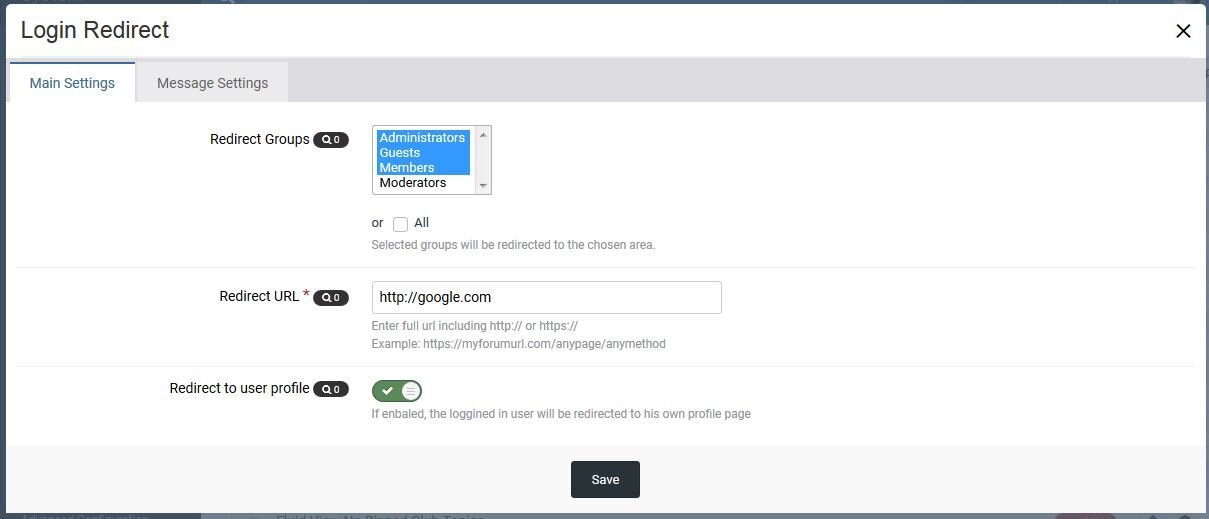Disable the Redirect to user profile switch
The width and height of the screenshot is (1209, 519).
397,391
